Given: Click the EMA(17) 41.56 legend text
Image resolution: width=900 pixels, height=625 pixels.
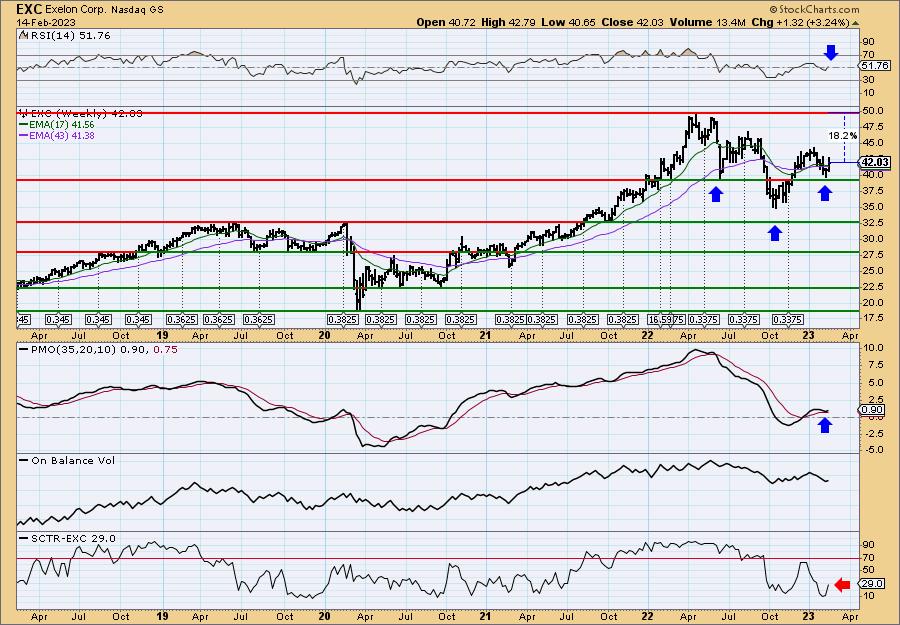Looking at the screenshot, I should pos(61,125).
